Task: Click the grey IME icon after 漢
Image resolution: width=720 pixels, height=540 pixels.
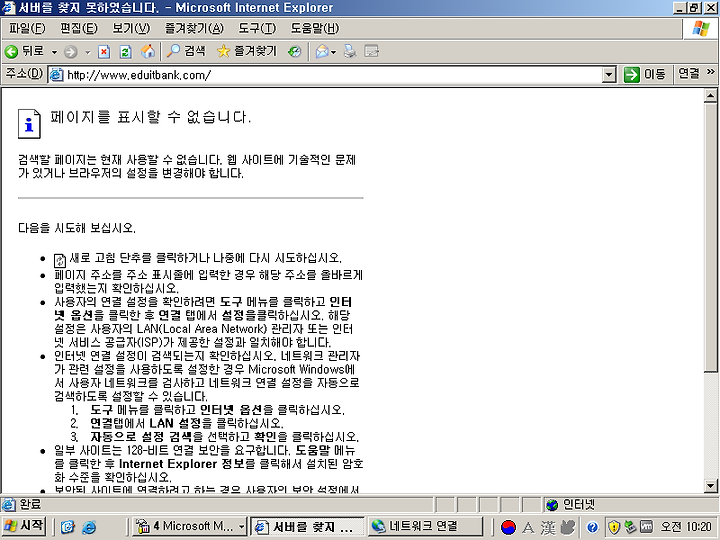Action: click(x=568, y=527)
